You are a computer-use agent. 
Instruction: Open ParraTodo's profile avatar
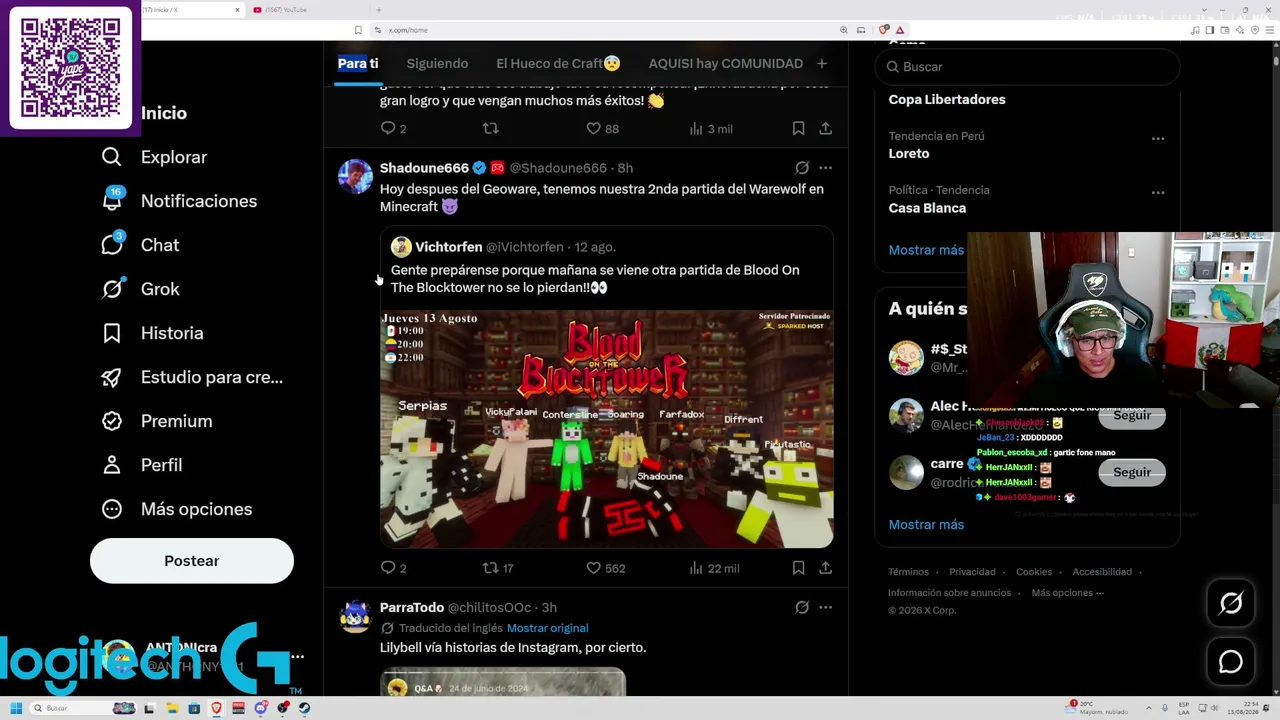[x=355, y=616]
